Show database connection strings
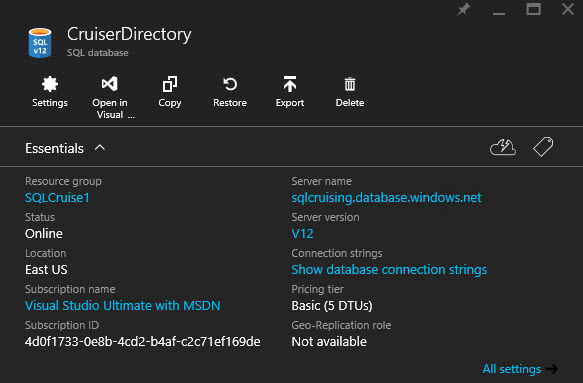 (x=389, y=270)
